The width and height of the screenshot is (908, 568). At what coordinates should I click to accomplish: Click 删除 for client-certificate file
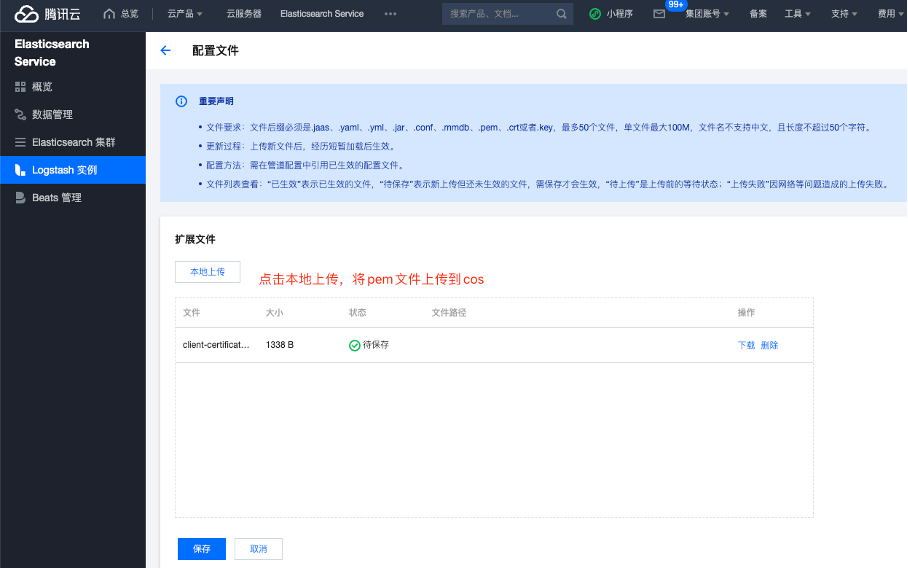769,345
